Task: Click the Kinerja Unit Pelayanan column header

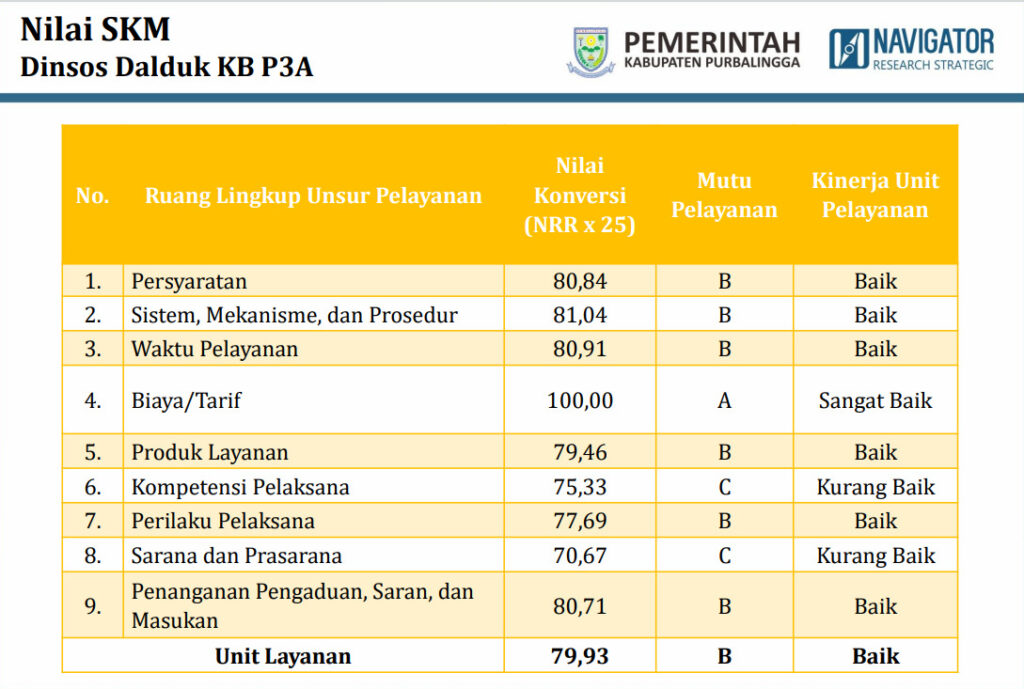Action: point(875,196)
